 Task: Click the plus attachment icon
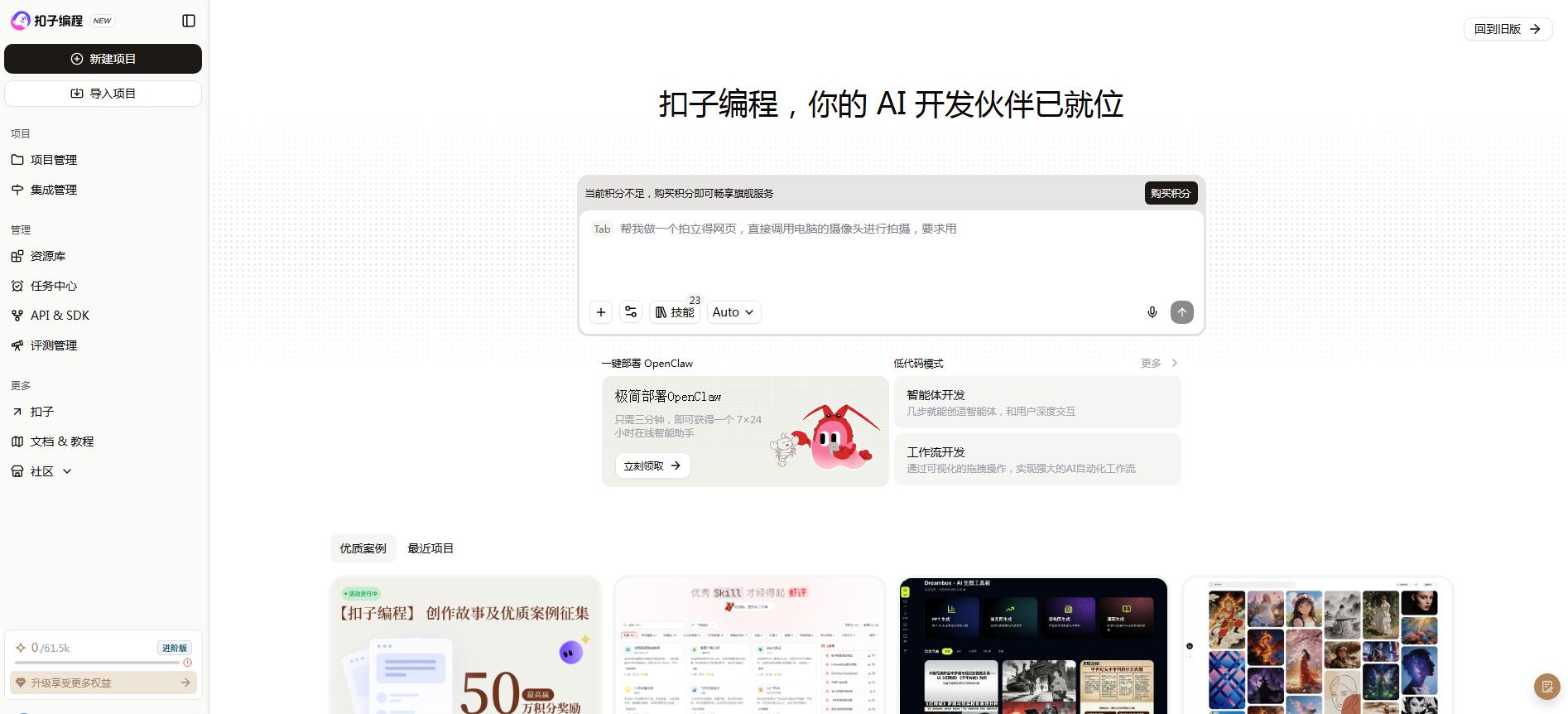pyautogui.click(x=601, y=312)
